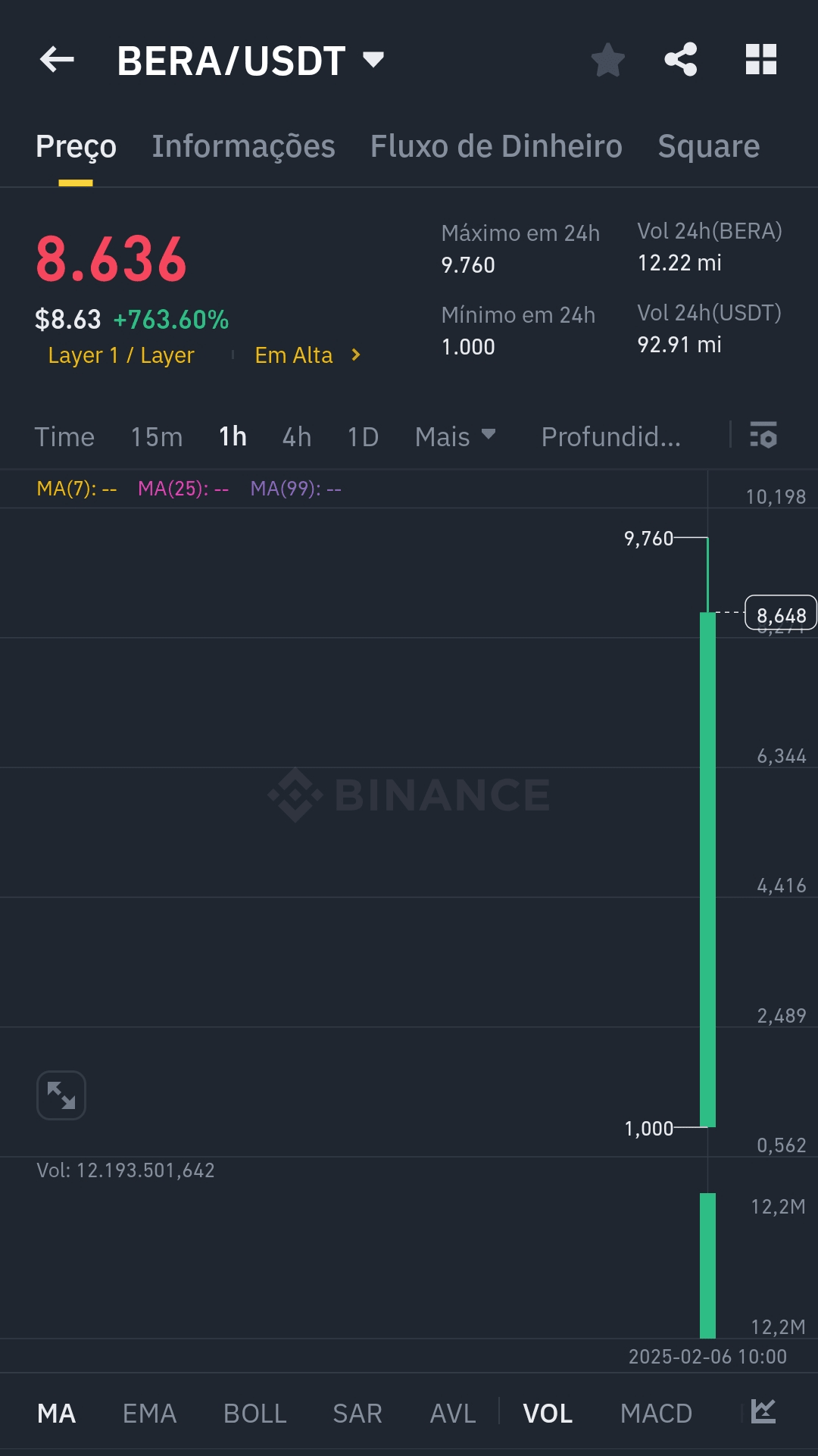Image resolution: width=818 pixels, height=1456 pixels.
Task: Toggle the BOLL indicator
Action: [255, 1414]
